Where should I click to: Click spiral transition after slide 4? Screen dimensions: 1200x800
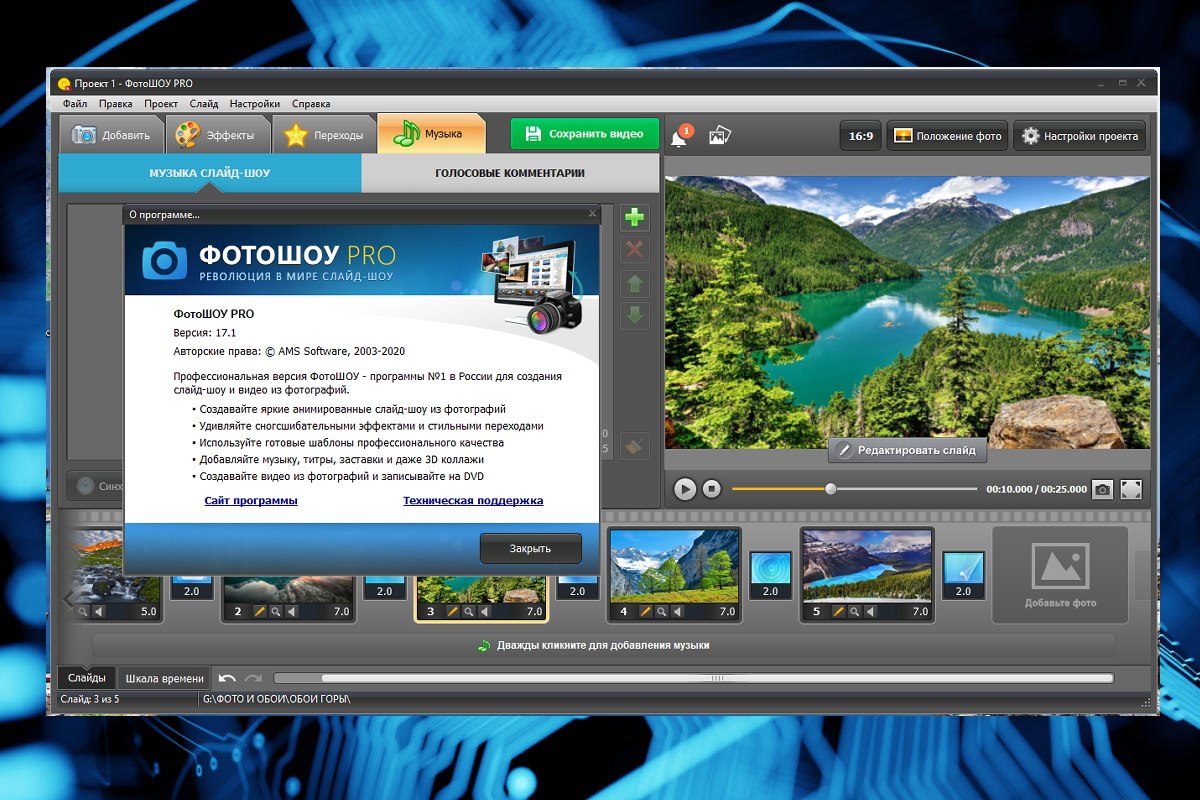pyautogui.click(x=770, y=567)
